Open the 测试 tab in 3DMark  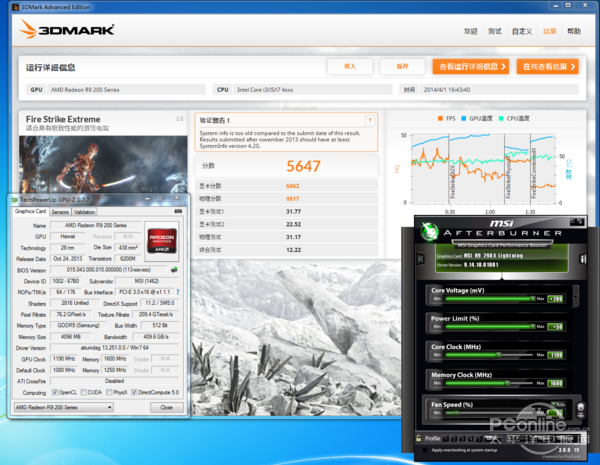click(x=495, y=31)
